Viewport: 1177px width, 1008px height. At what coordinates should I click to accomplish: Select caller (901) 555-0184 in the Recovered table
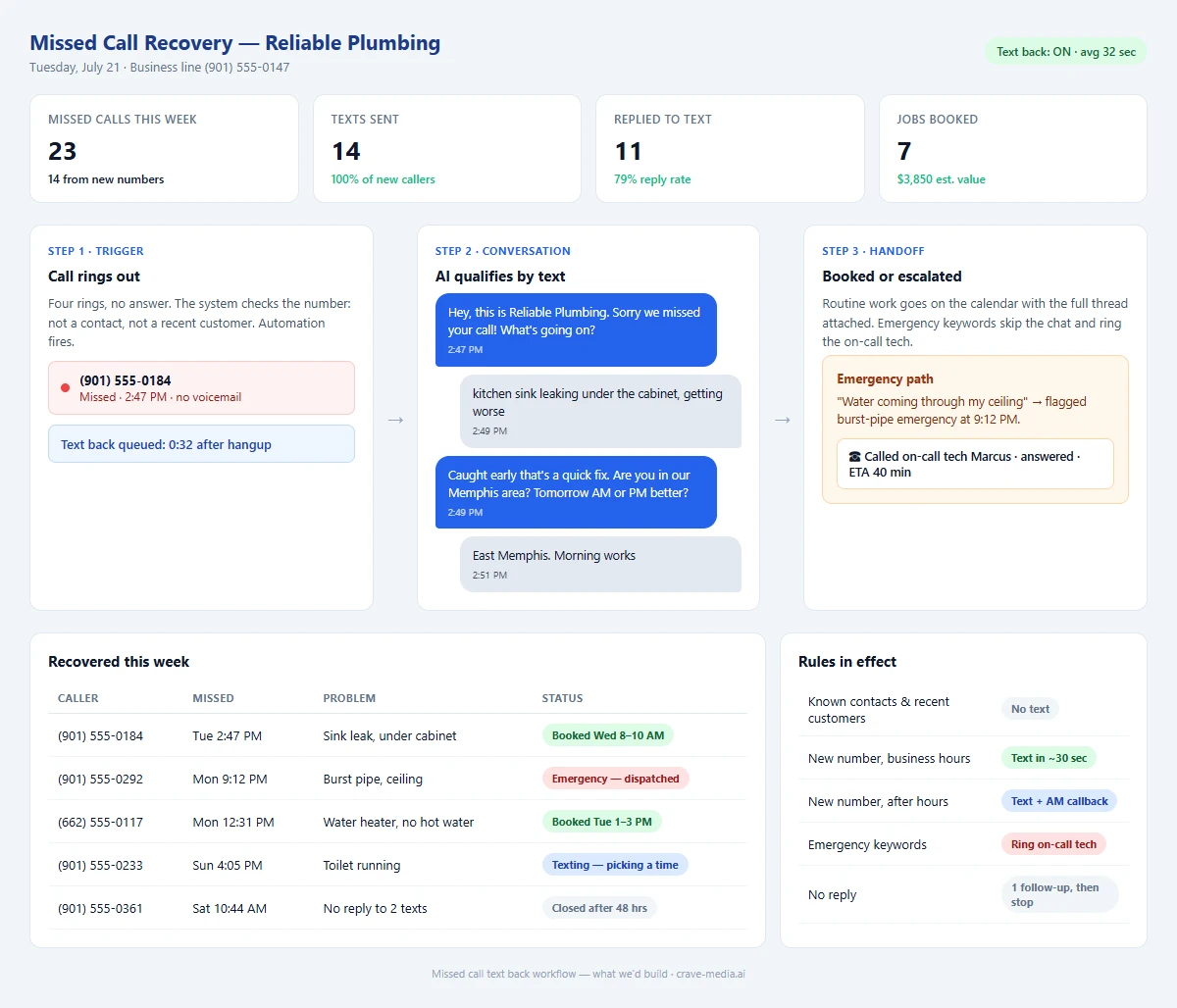(x=100, y=735)
